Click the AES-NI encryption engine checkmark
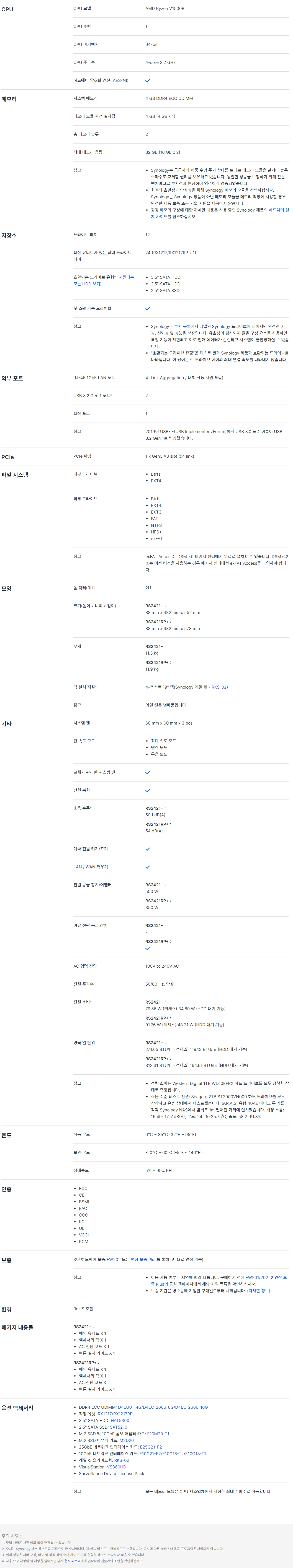The height and width of the screenshot is (1568, 293). pos(147,80)
